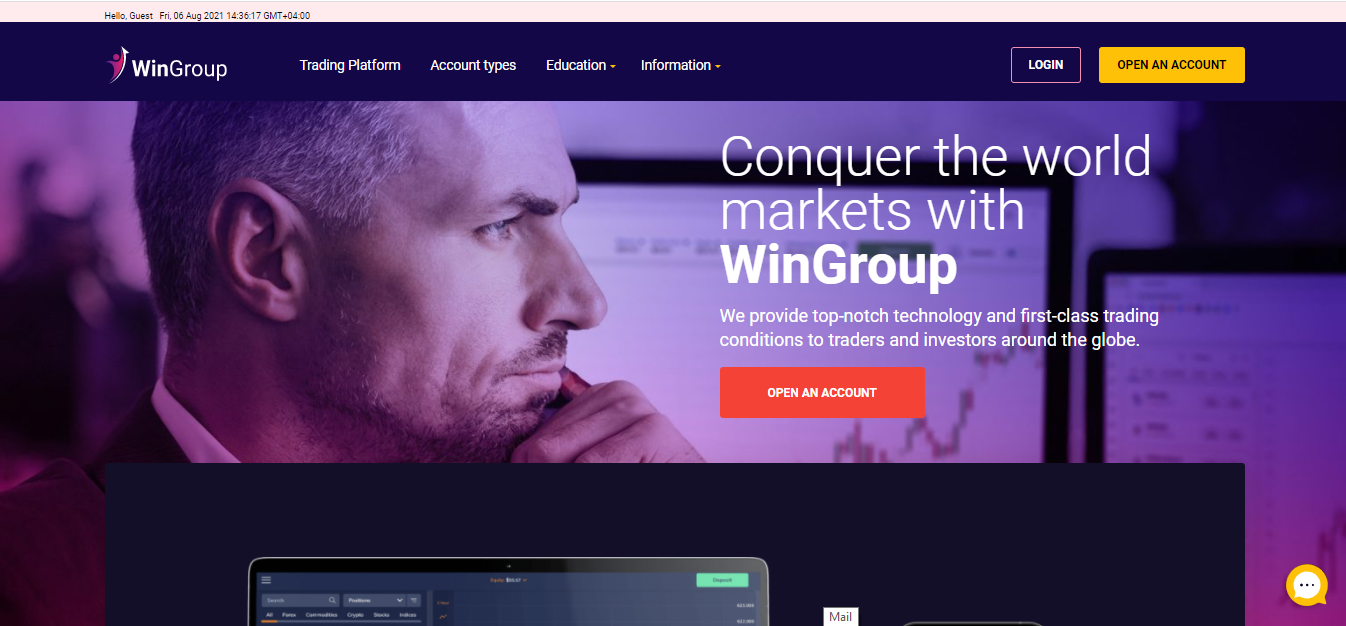This screenshot has height=626, width=1346.
Task: Click the Mail tooltip label
Action: [841, 617]
